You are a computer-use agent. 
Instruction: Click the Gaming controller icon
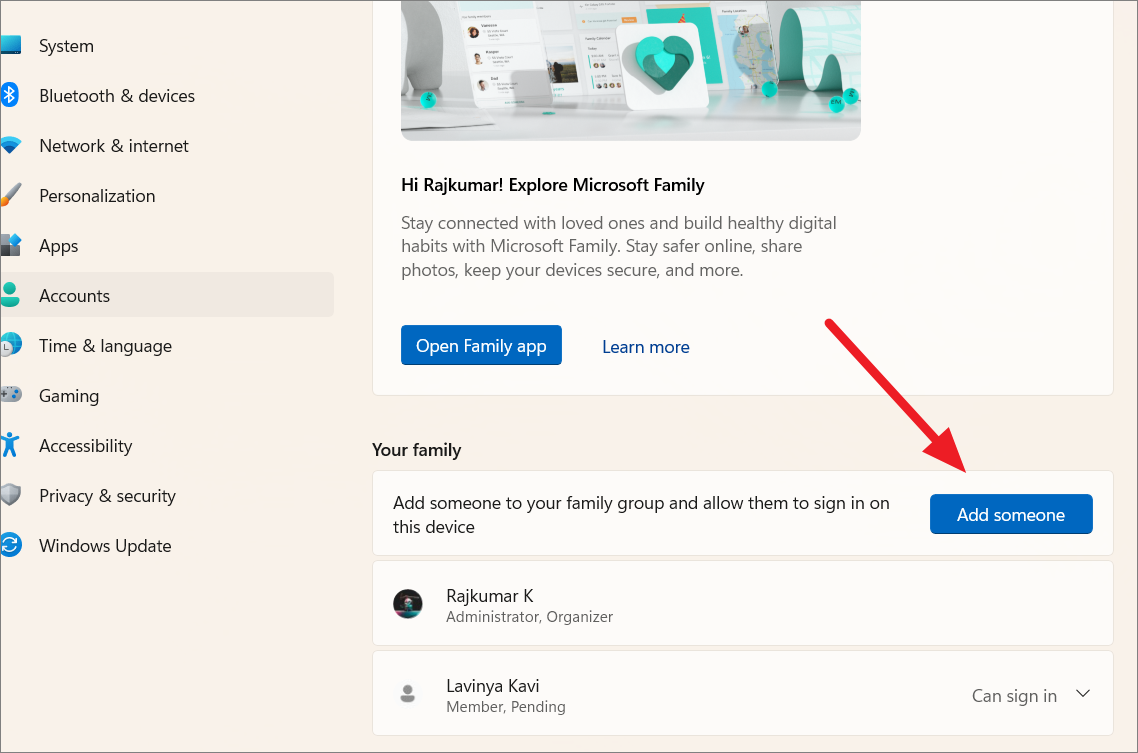10,396
